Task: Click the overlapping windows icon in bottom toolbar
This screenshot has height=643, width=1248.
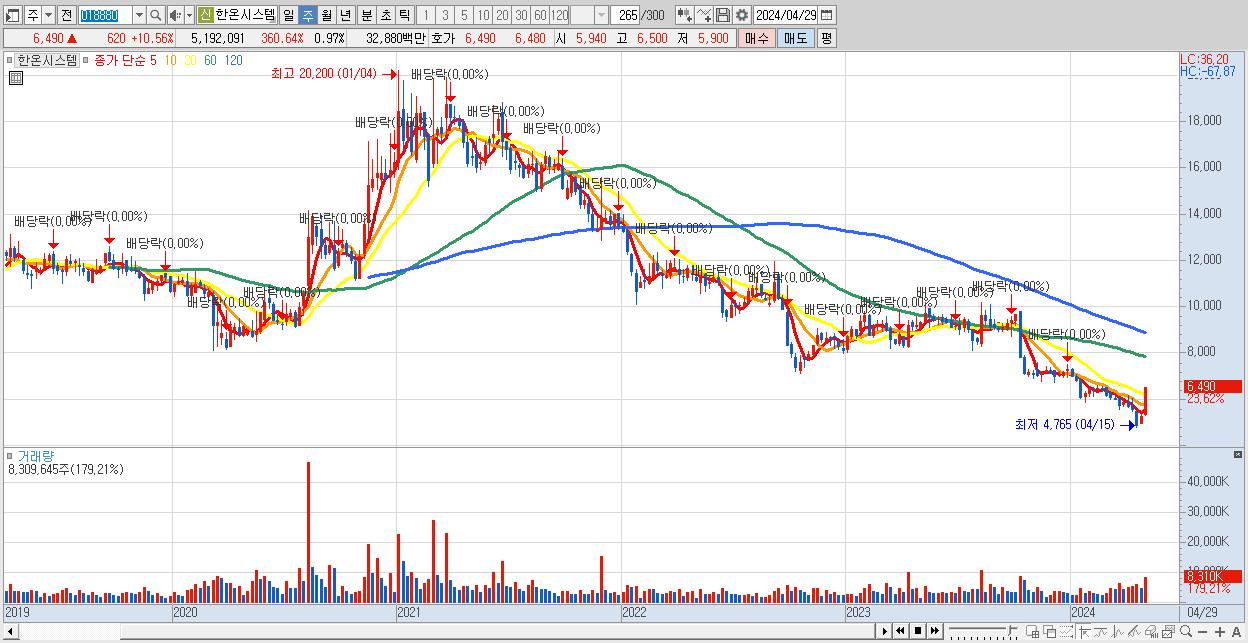Action: pos(1050,632)
